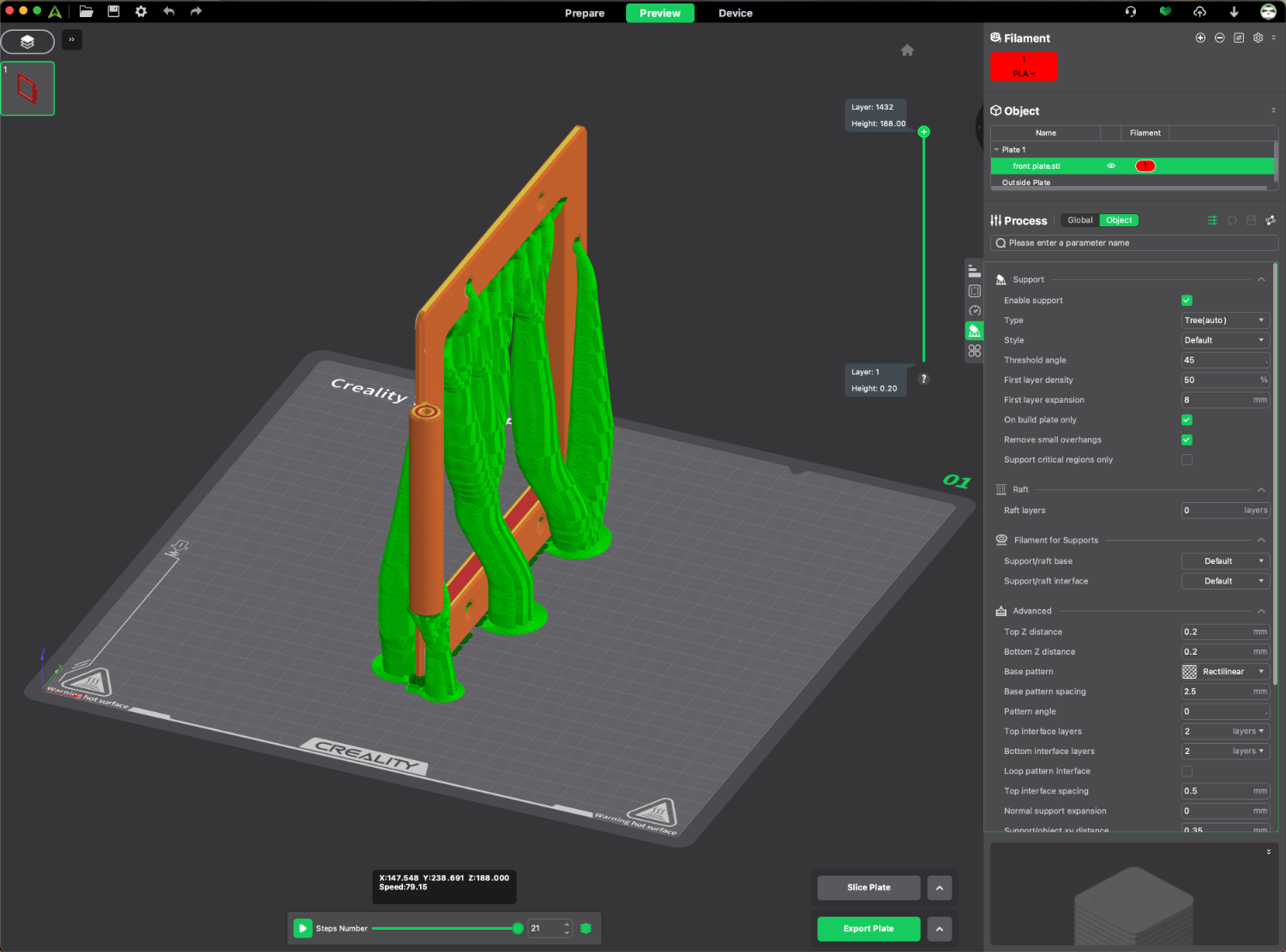
Task: Click the Steps Number slider handle
Action: [518, 929]
